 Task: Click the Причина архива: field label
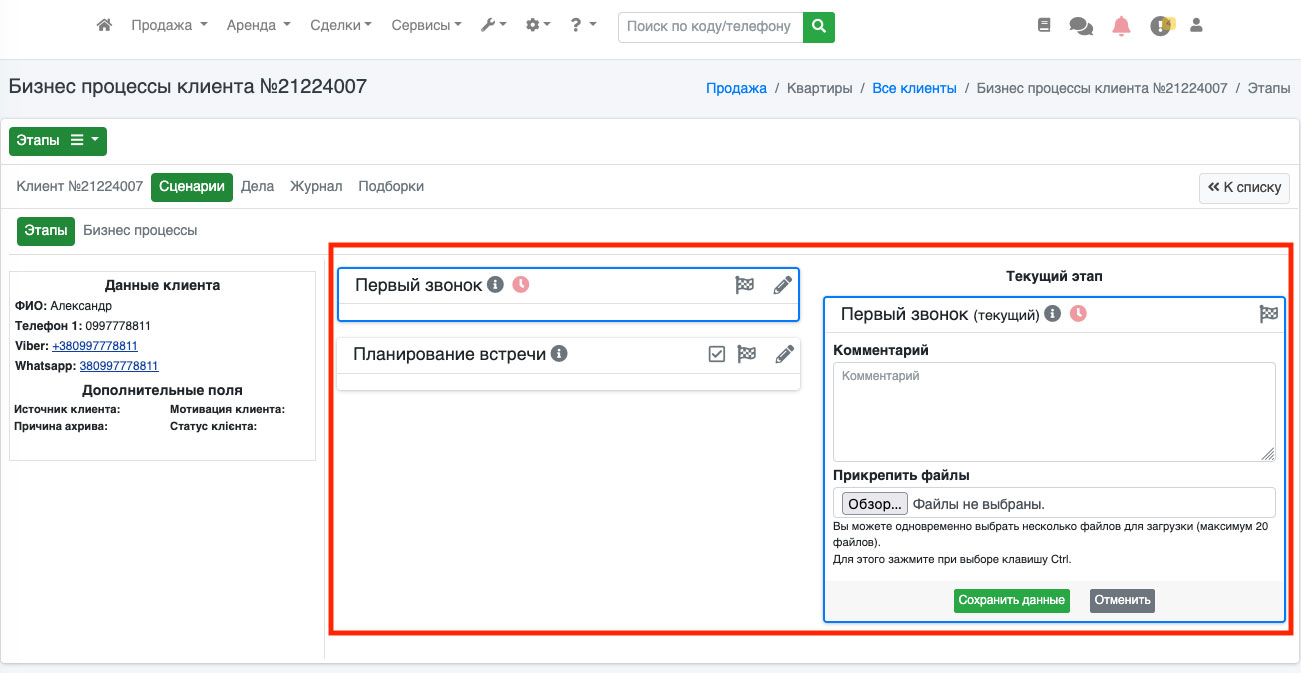pyautogui.click(x=61, y=427)
